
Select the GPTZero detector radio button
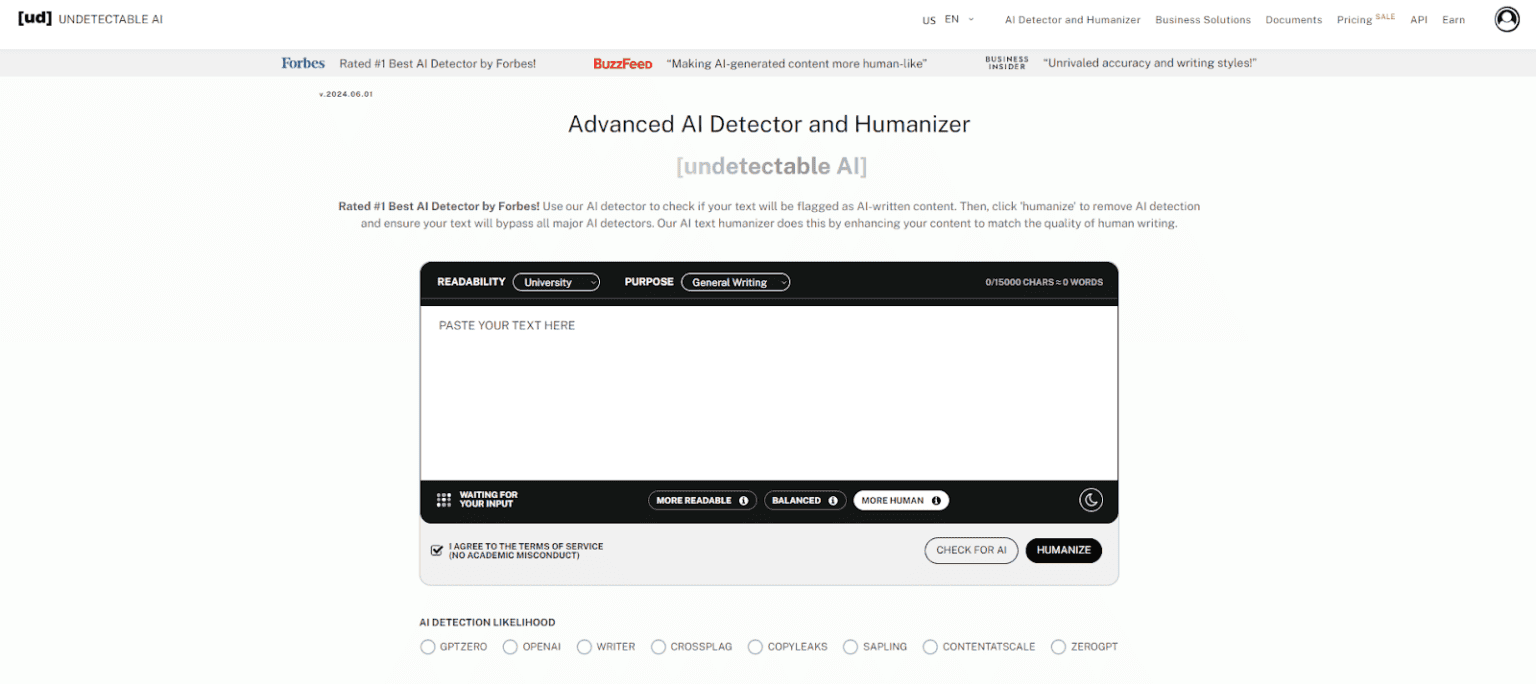tap(428, 647)
